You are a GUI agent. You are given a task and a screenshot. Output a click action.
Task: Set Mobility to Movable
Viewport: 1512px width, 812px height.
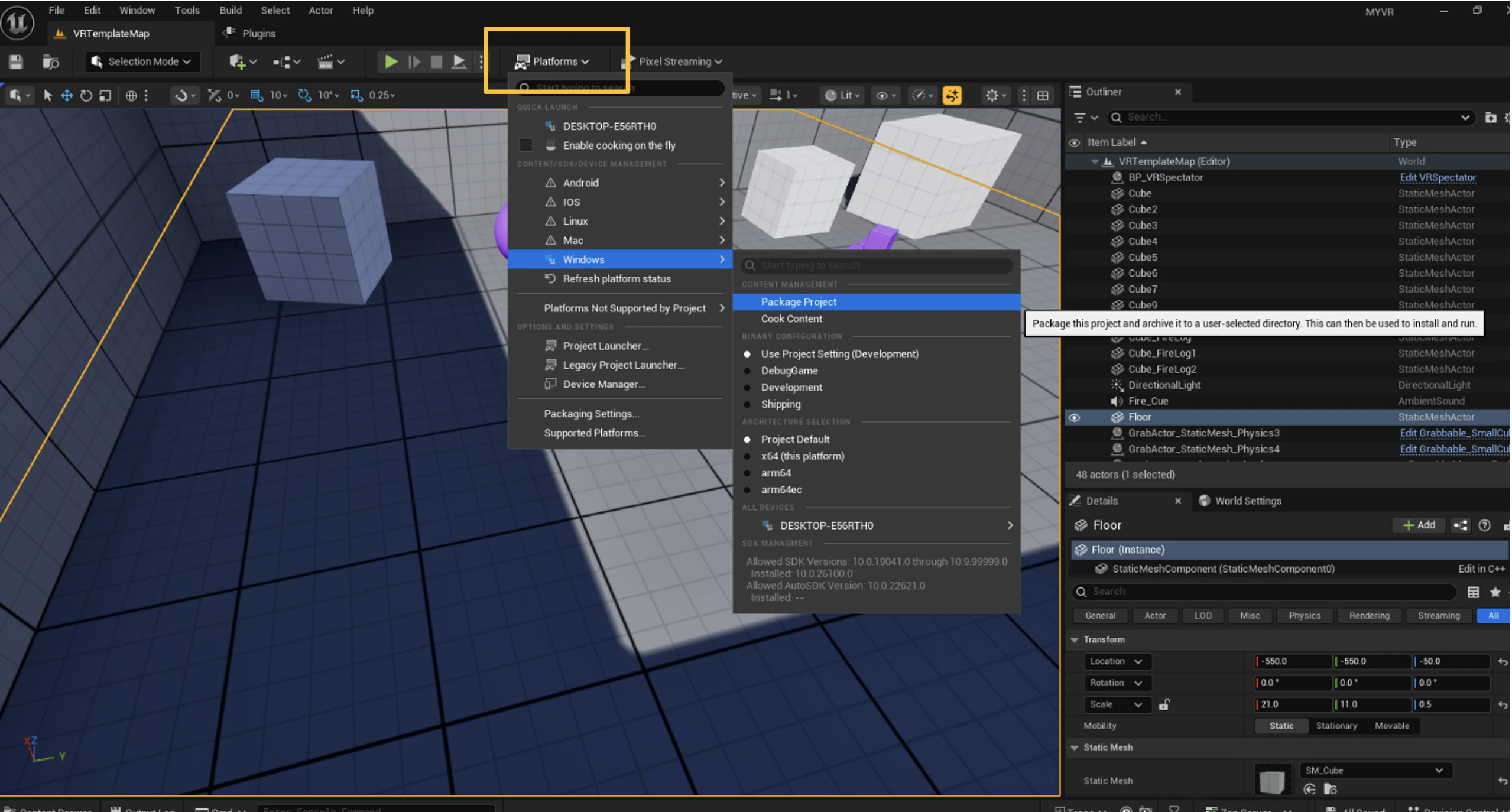[x=1391, y=726]
